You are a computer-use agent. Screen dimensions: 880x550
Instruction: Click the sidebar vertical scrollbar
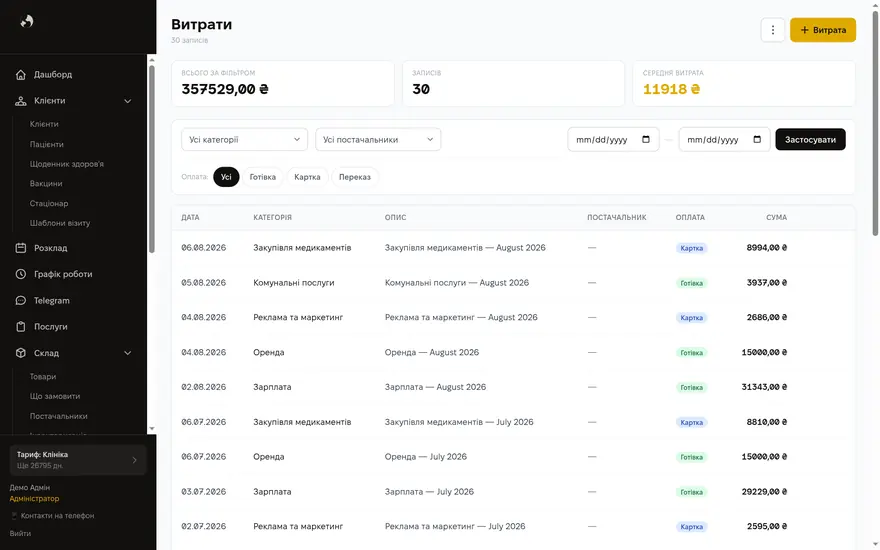point(151,160)
